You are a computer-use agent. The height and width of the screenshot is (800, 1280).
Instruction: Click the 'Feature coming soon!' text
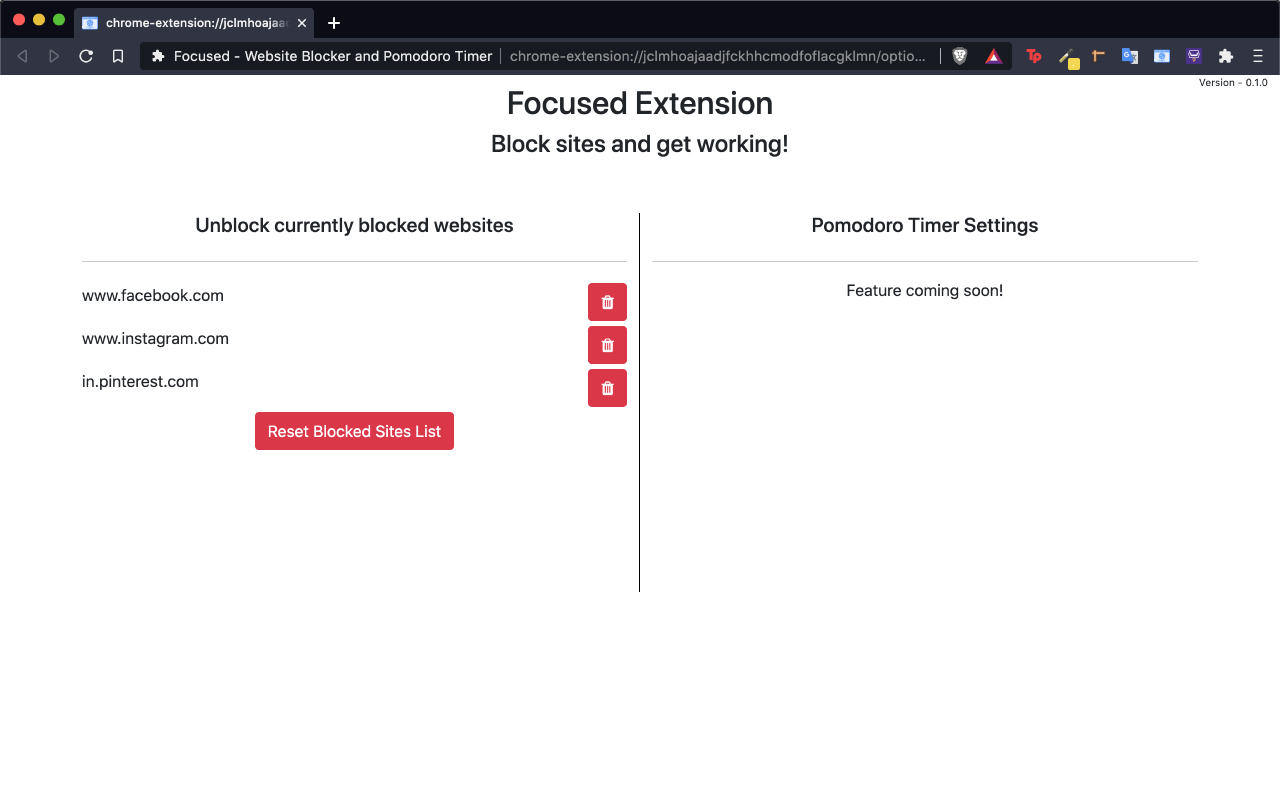pos(925,291)
